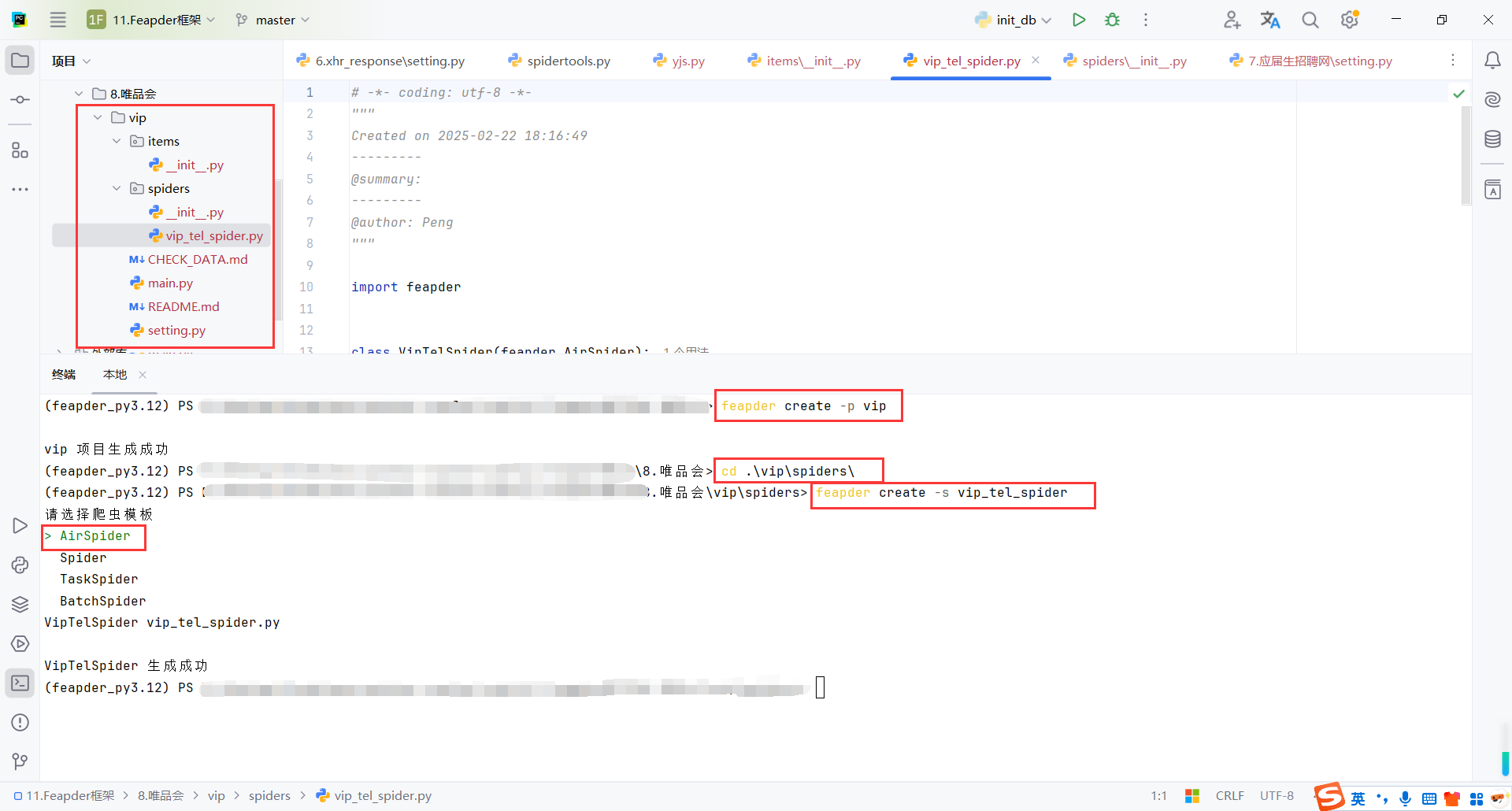1512x811 pixels.
Task: Collapse the vip folder in project tree
Action: pos(98,117)
